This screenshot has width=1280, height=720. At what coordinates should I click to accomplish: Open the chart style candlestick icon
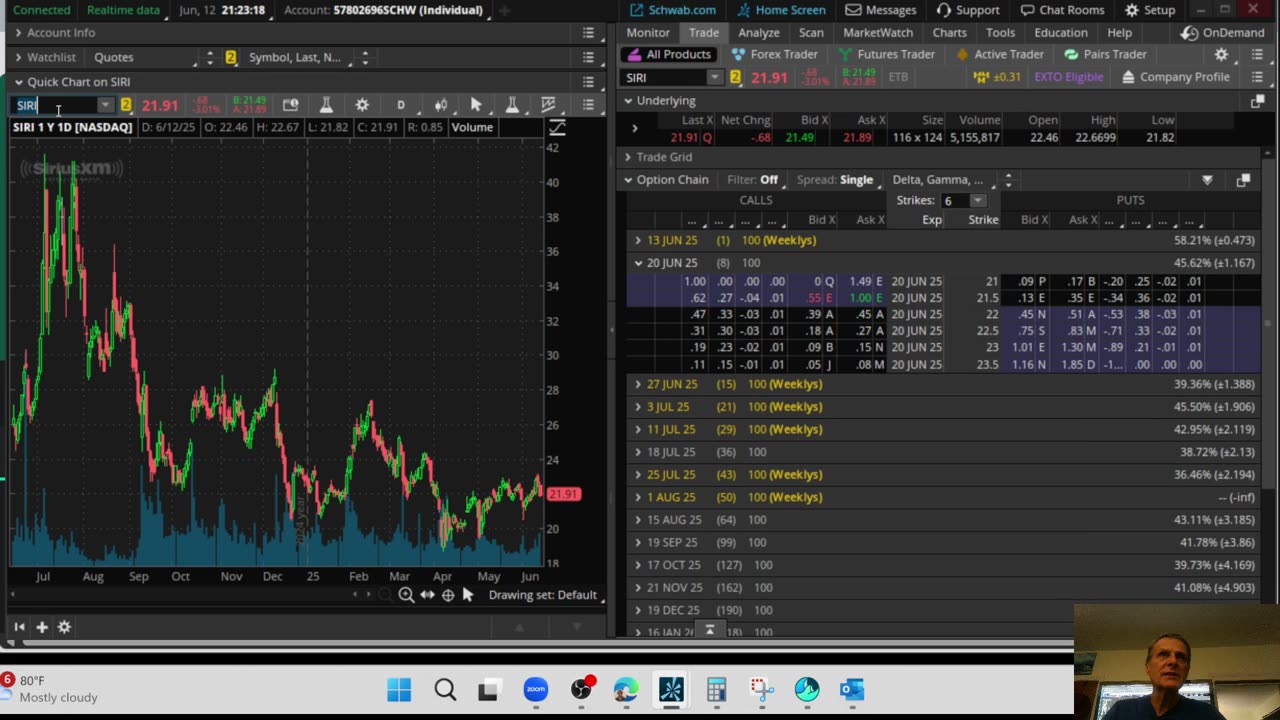coord(440,105)
